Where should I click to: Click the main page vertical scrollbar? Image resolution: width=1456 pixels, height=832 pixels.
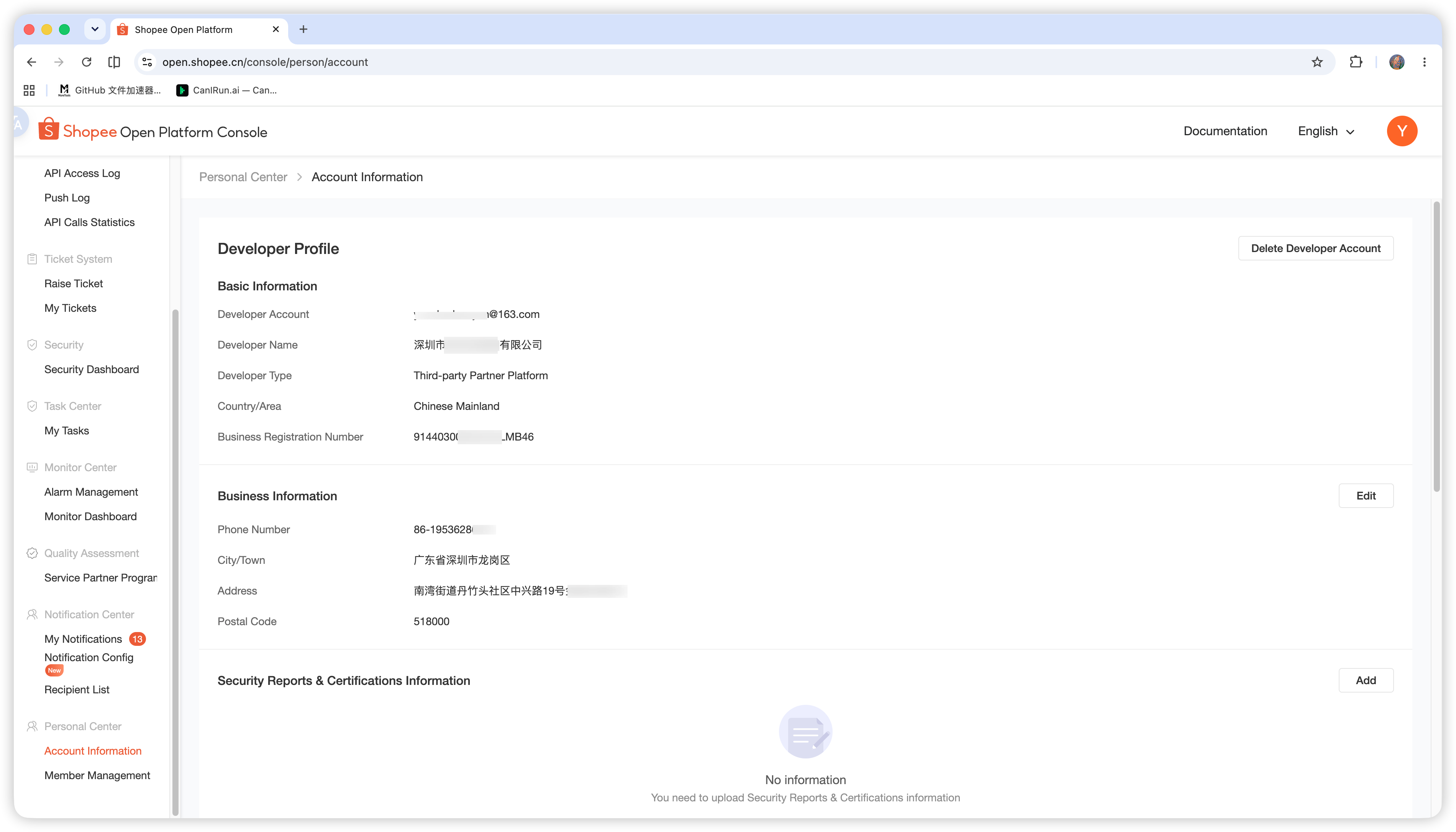1436,346
